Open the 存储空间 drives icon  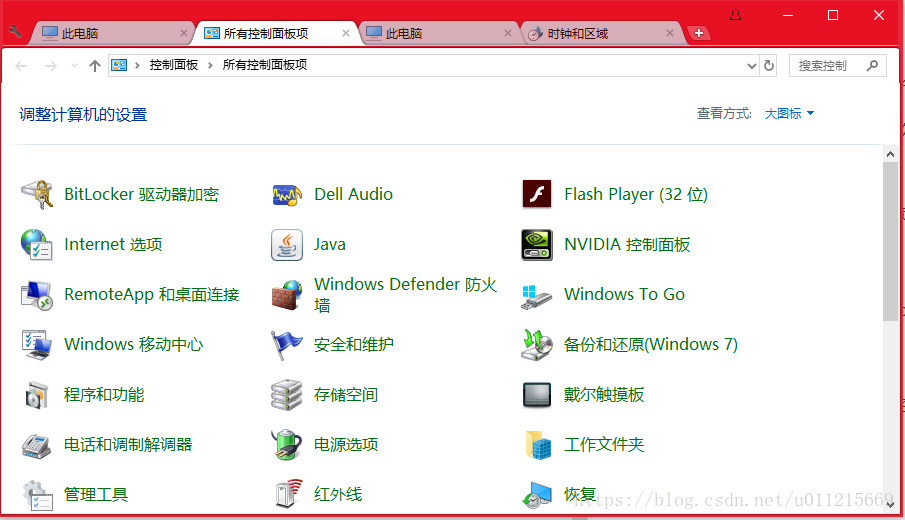pyautogui.click(x=287, y=395)
